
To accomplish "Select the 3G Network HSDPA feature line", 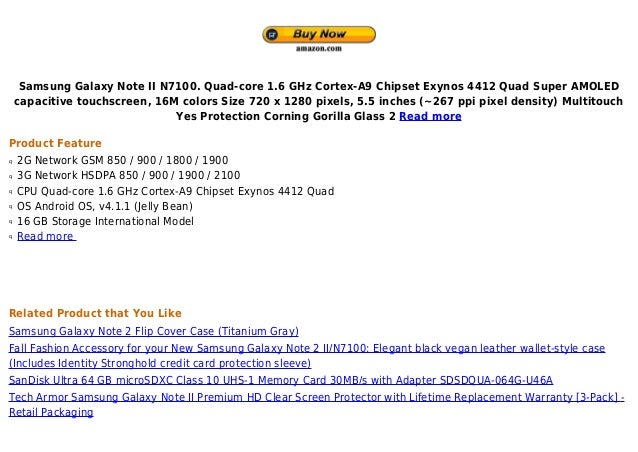I will point(129,175).
